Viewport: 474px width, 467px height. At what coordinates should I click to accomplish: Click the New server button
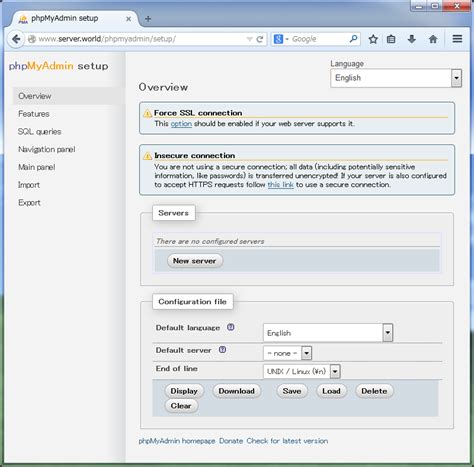(x=195, y=261)
